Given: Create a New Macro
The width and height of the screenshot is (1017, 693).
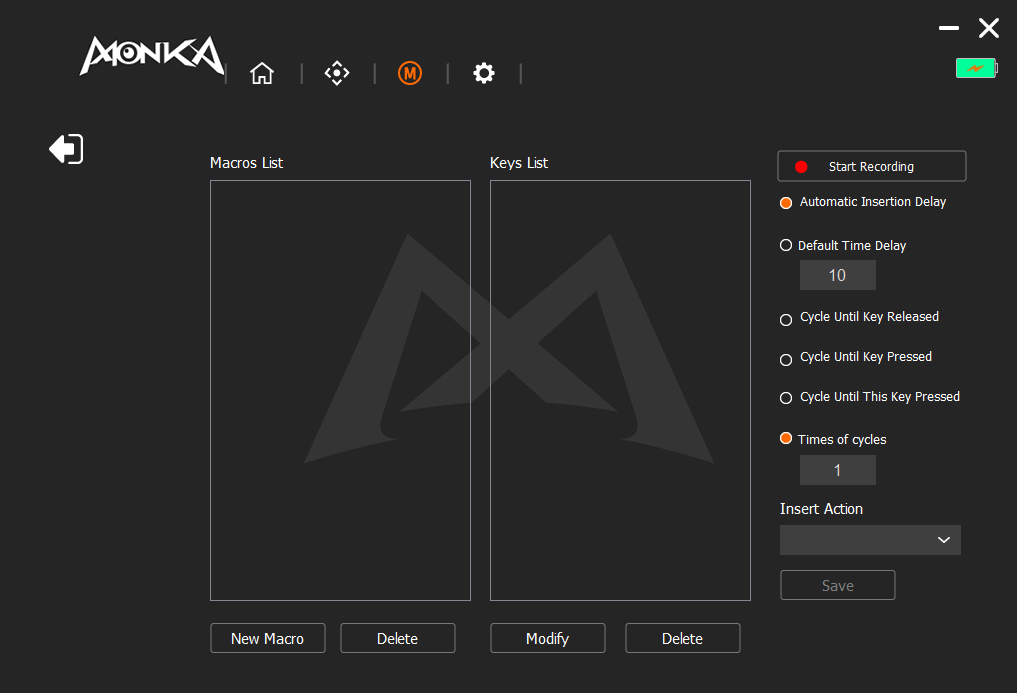Looking at the screenshot, I should [x=267, y=638].
